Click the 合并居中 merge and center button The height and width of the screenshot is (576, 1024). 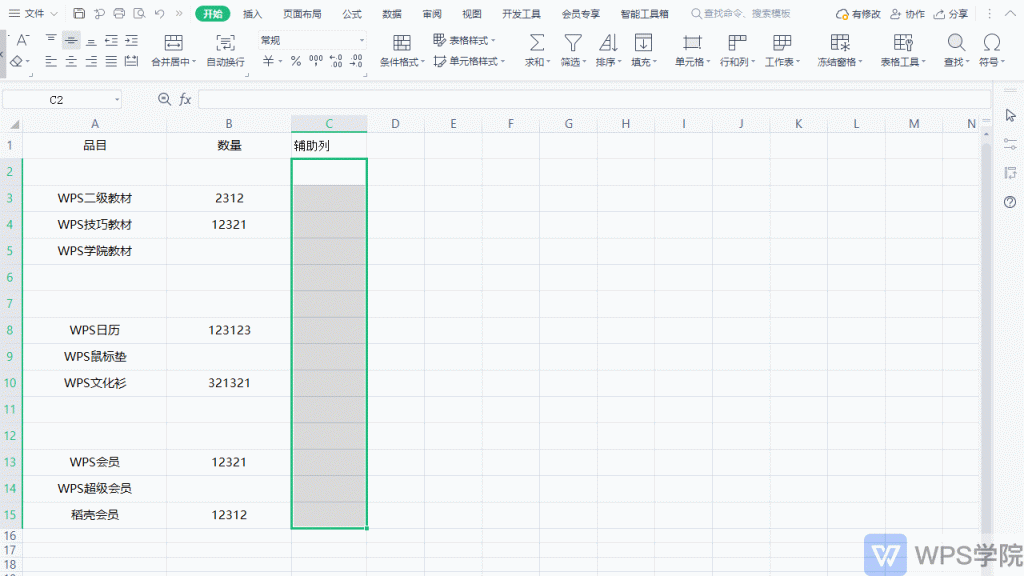click(x=174, y=51)
